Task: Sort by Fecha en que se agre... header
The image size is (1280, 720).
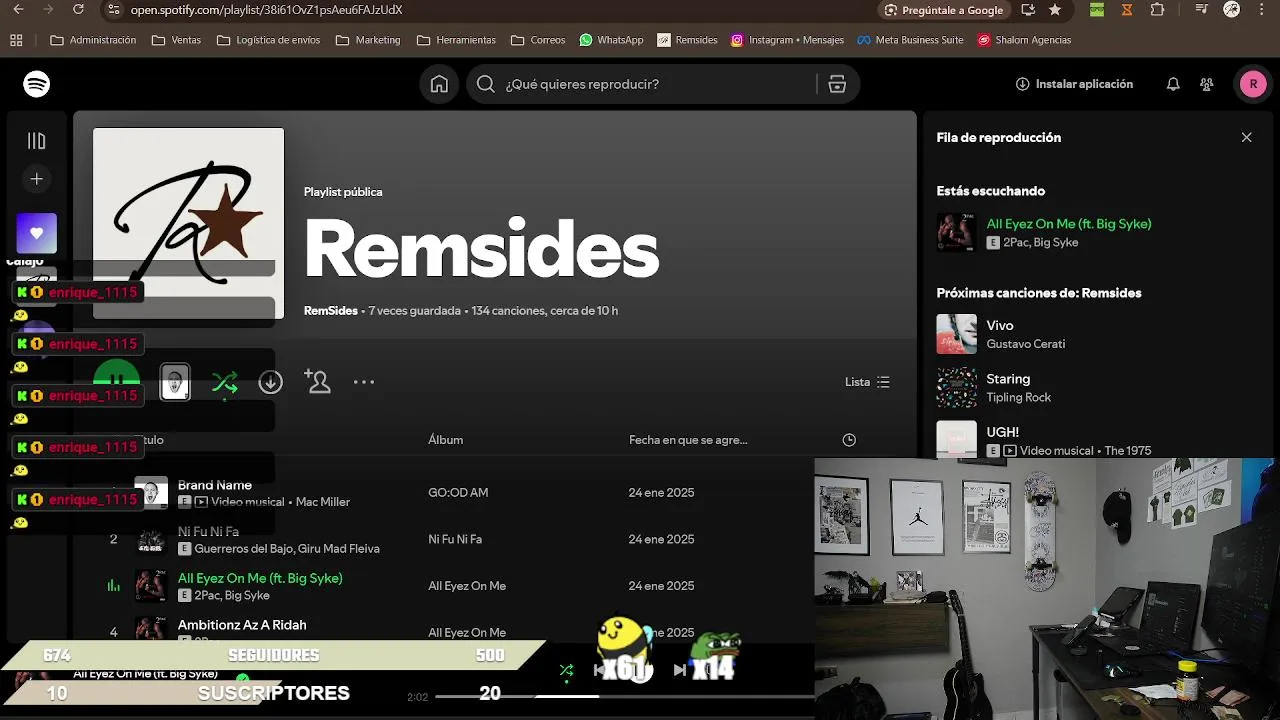Action: point(688,440)
